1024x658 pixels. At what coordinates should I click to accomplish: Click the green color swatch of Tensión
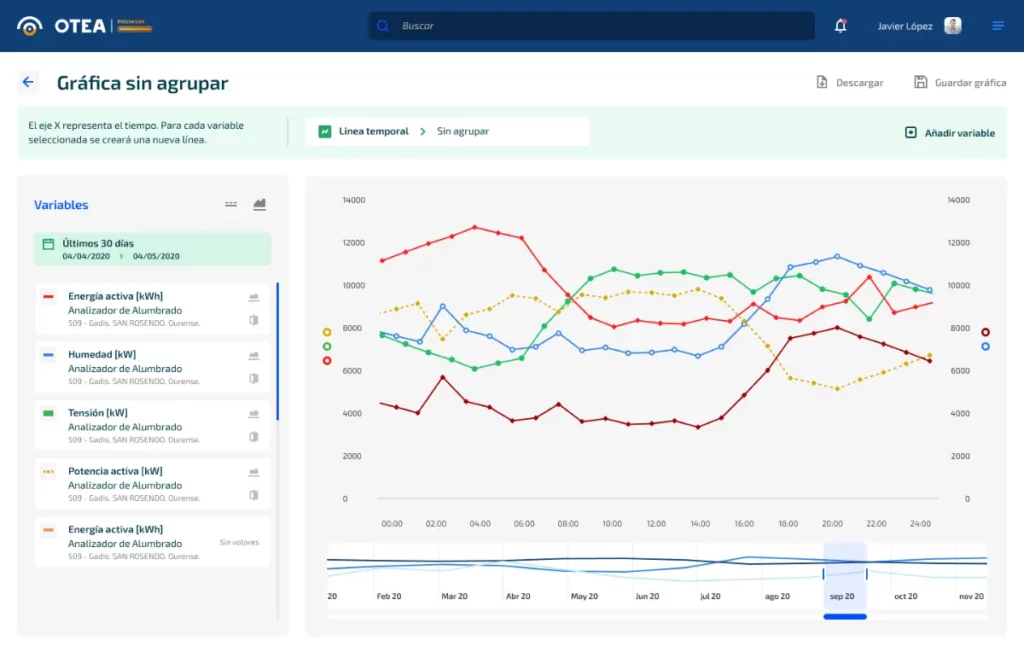click(x=48, y=413)
